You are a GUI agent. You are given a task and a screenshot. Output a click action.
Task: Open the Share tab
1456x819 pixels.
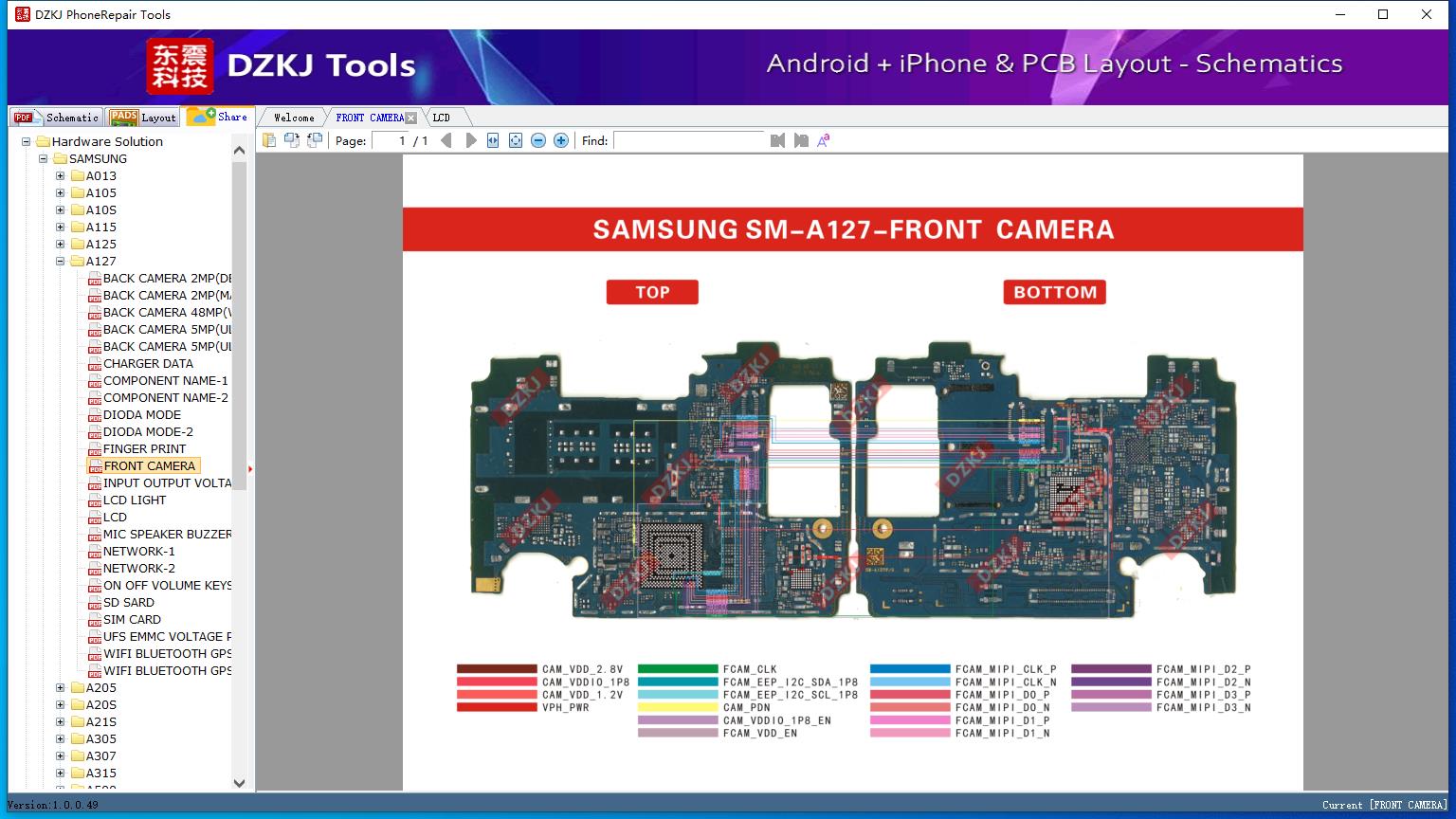click(218, 117)
